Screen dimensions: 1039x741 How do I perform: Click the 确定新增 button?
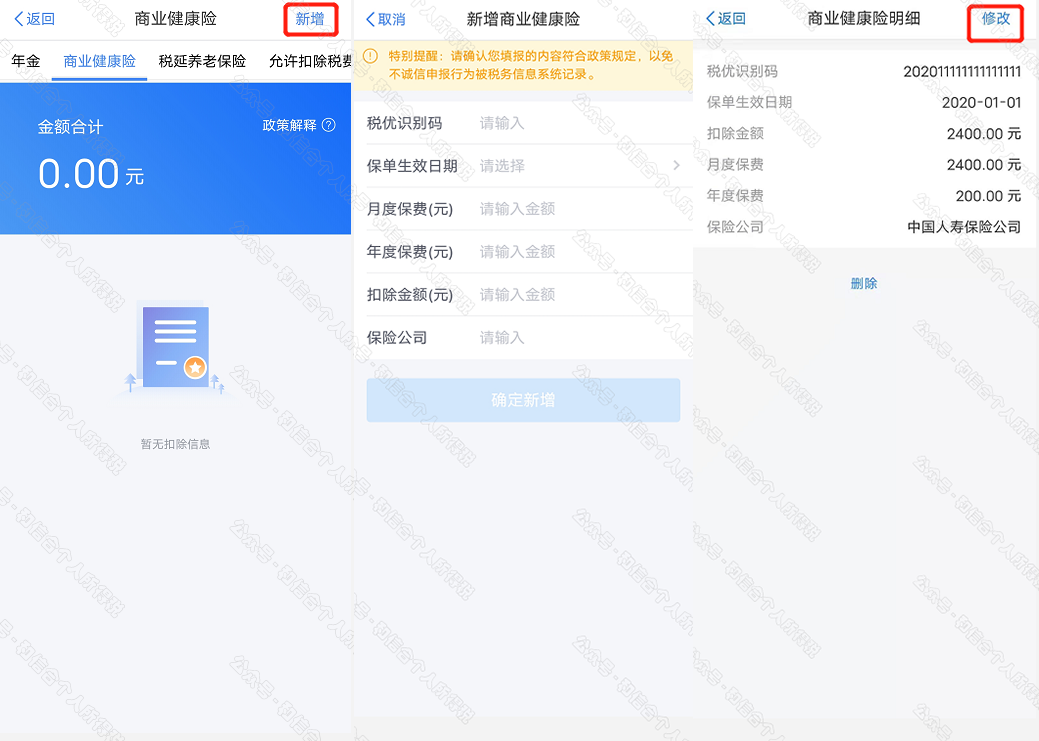coord(523,400)
